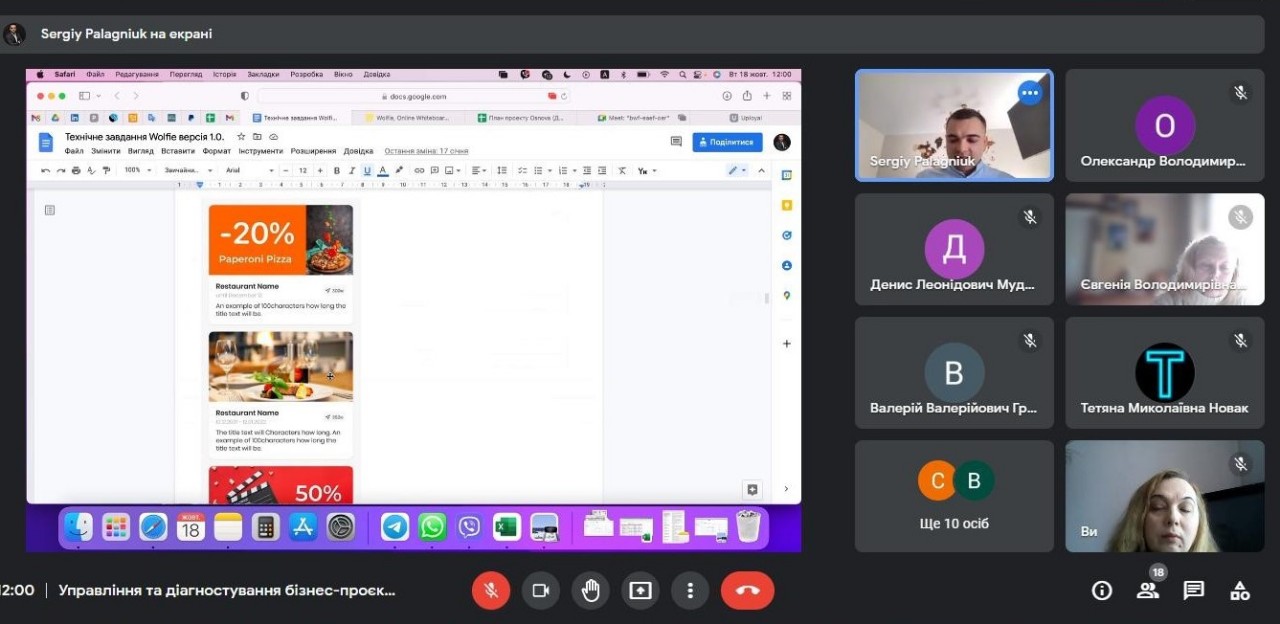Click the blue 'Поділитися' share button
Image resolution: width=1280 pixels, height=624 pixels.
pos(727,142)
